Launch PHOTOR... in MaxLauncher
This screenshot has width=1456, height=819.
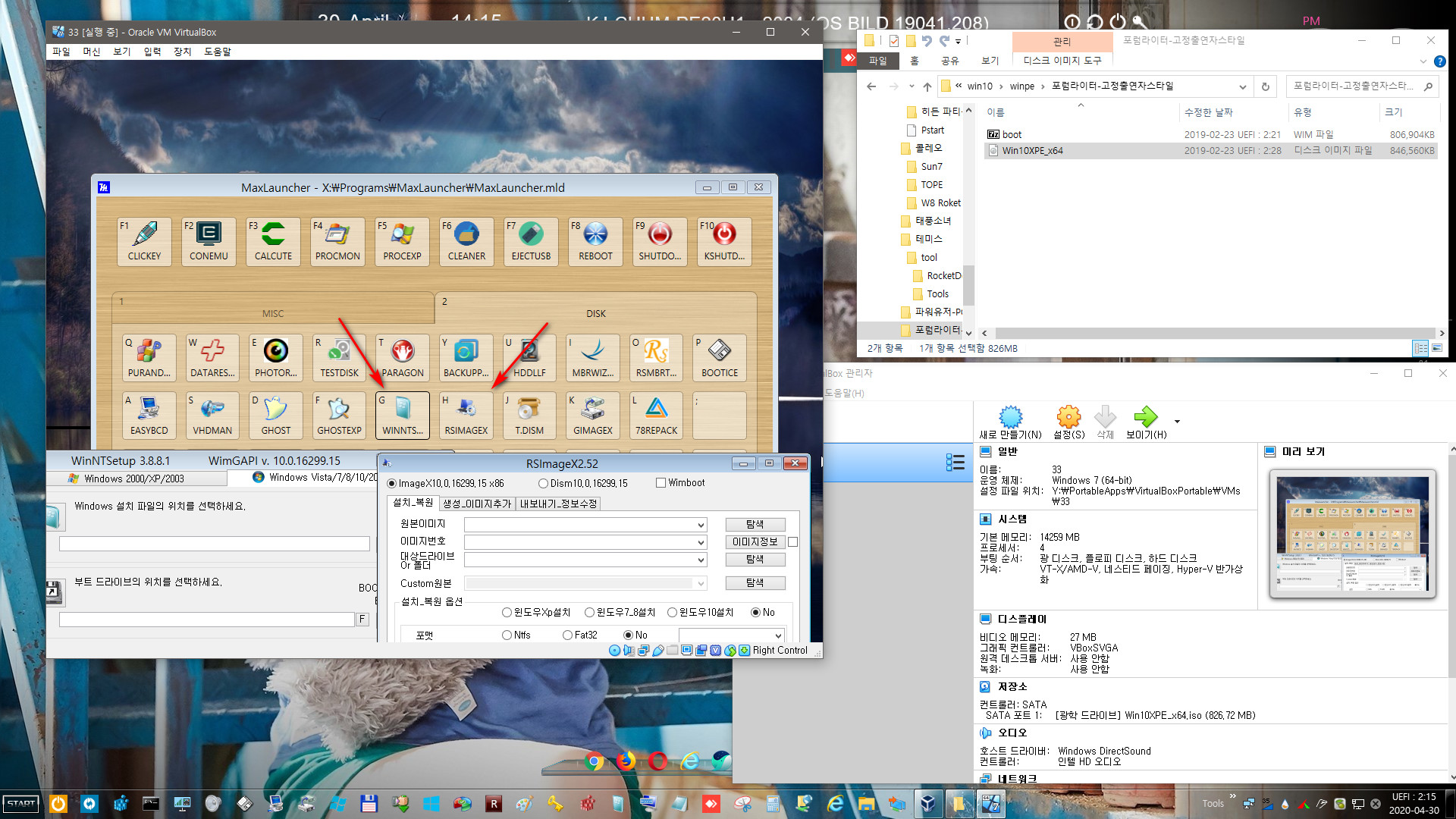click(x=276, y=357)
